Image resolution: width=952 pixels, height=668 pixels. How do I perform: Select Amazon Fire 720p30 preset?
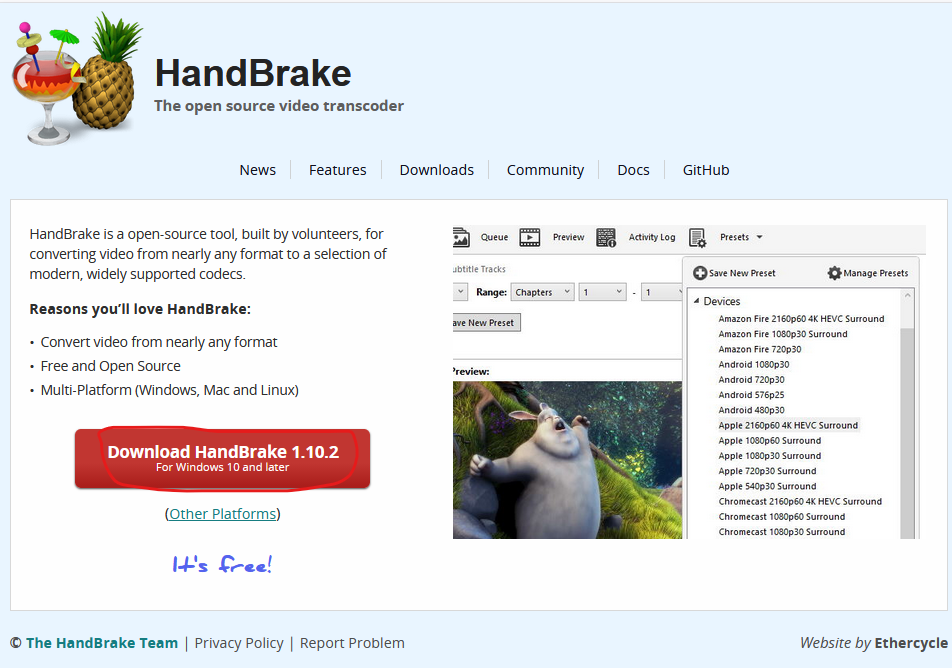760,349
